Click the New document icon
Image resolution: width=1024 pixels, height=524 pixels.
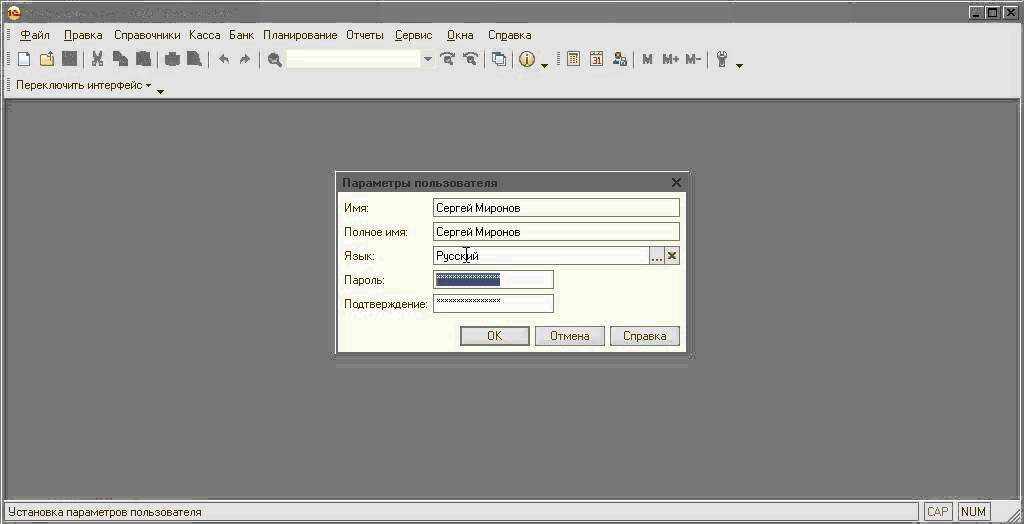click(x=24, y=59)
